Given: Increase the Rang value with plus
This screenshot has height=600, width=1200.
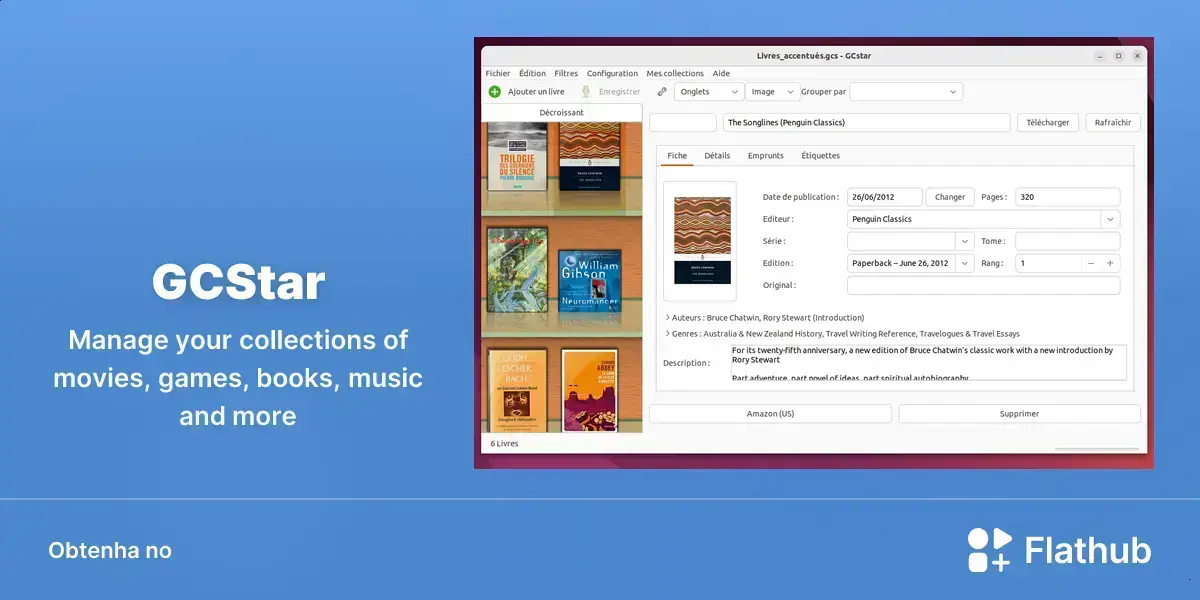Looking at the screenshot, I should tap(1110, 263).
